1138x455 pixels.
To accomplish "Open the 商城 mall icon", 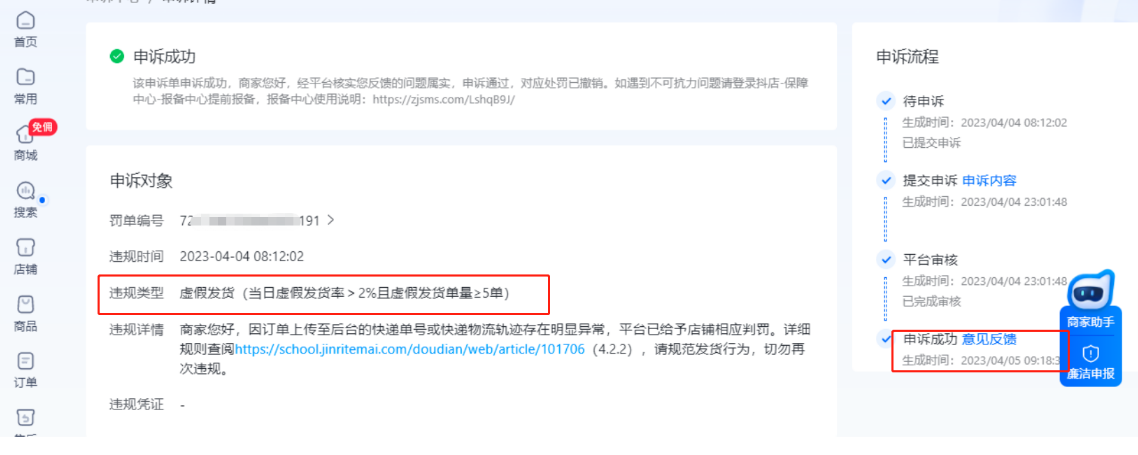I will click(25, 134).
